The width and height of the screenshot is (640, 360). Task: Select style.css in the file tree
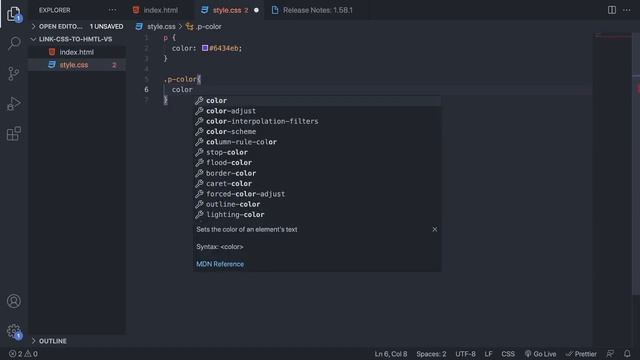77,65
